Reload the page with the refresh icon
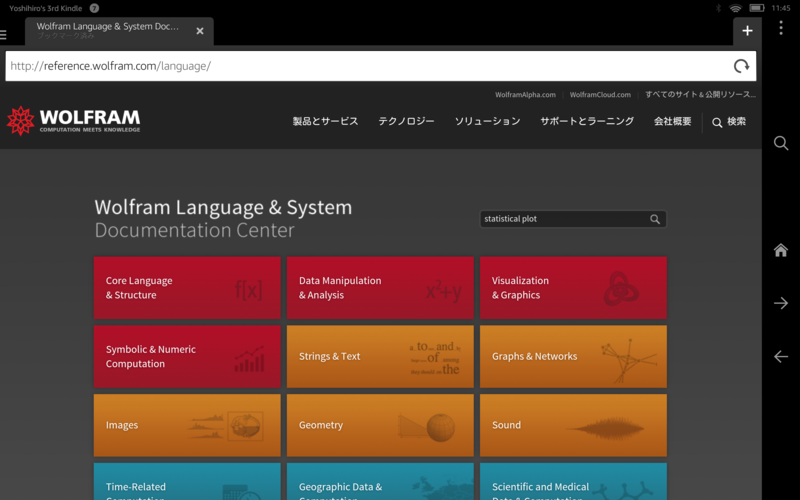The width and height of the screenshot is (800, 500). [x=741, y=66]
